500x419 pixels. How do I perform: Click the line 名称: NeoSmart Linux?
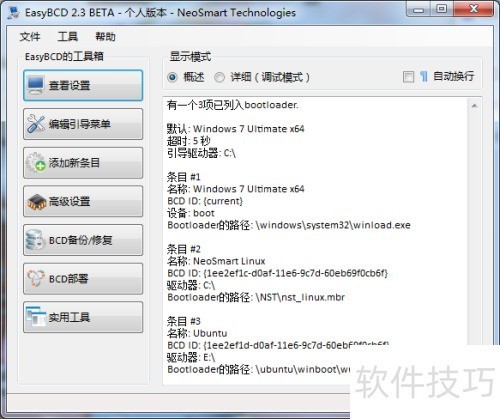(x=216, y=261)
